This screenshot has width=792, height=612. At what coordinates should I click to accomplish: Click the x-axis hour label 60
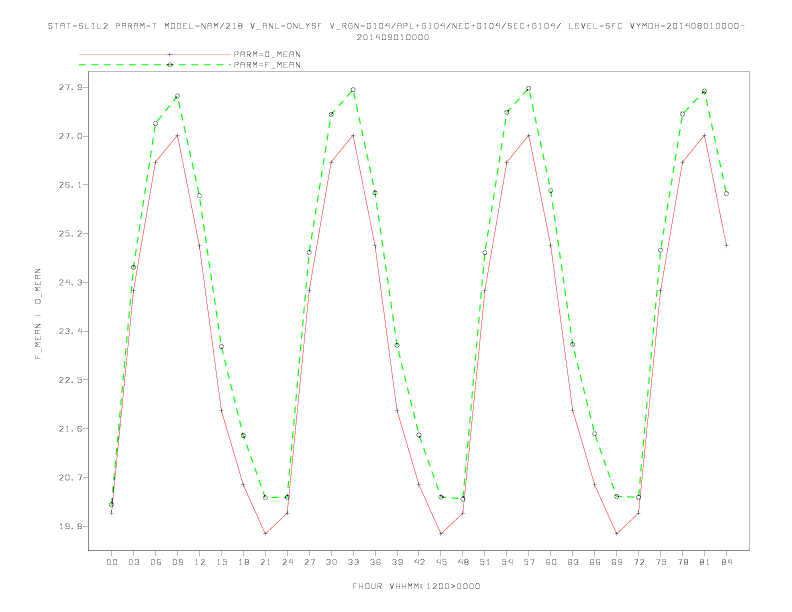[551, 562]
